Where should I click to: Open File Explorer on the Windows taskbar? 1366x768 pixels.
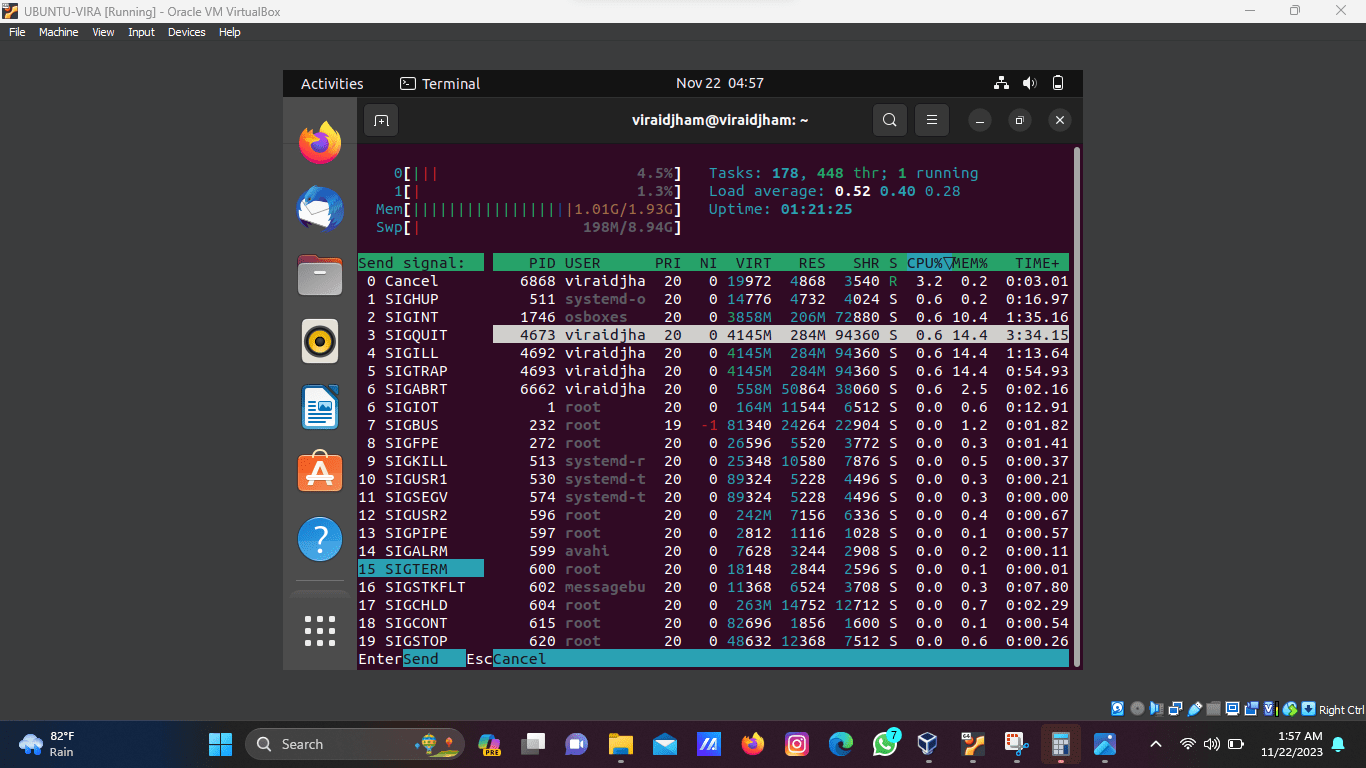(621, 744)
